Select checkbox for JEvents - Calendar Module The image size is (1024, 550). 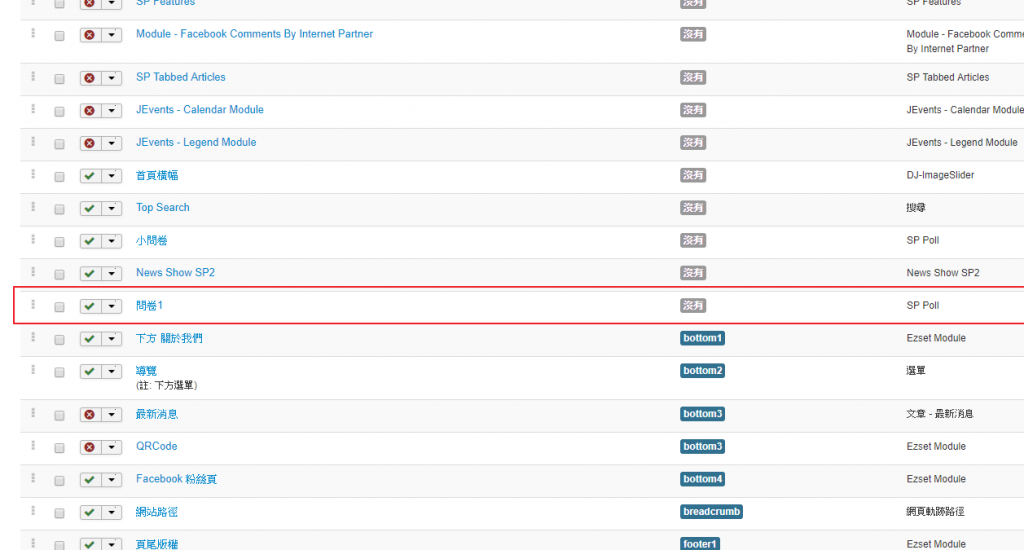click(59, 111)
